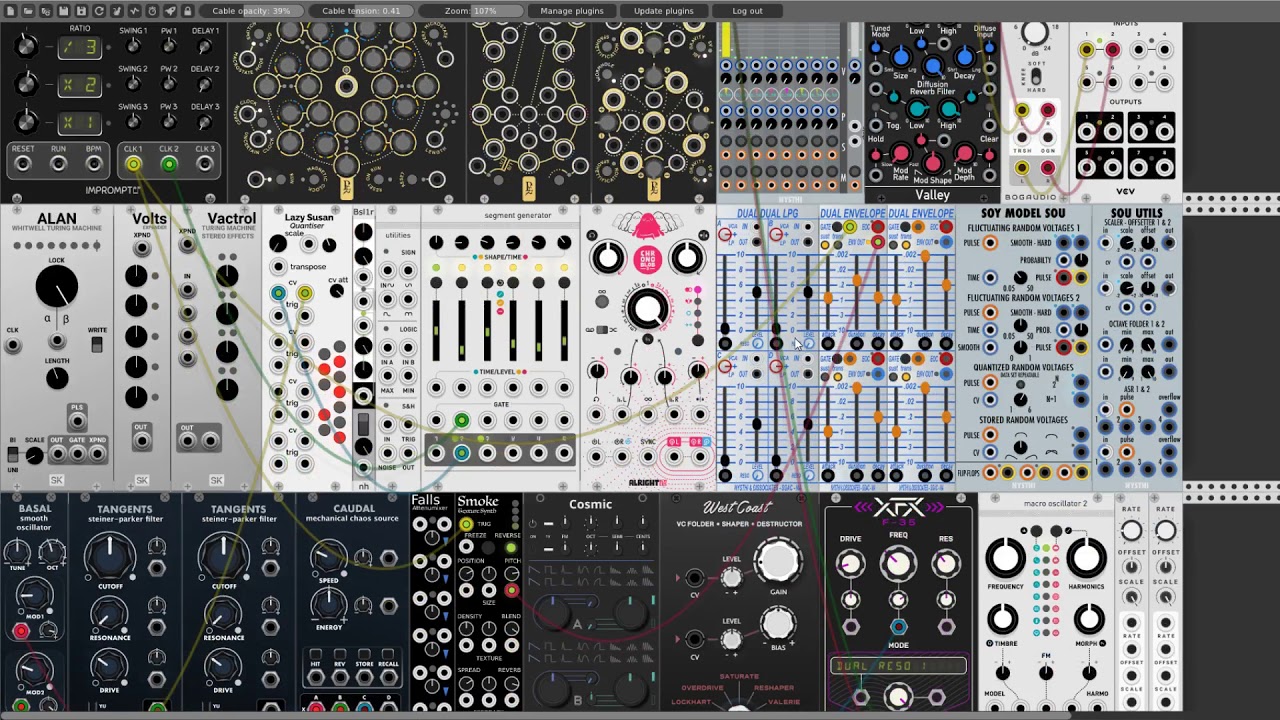Click the large center knob on Chronoblob
Viewport: 1280px width, 720px height.
click(647, 309)
